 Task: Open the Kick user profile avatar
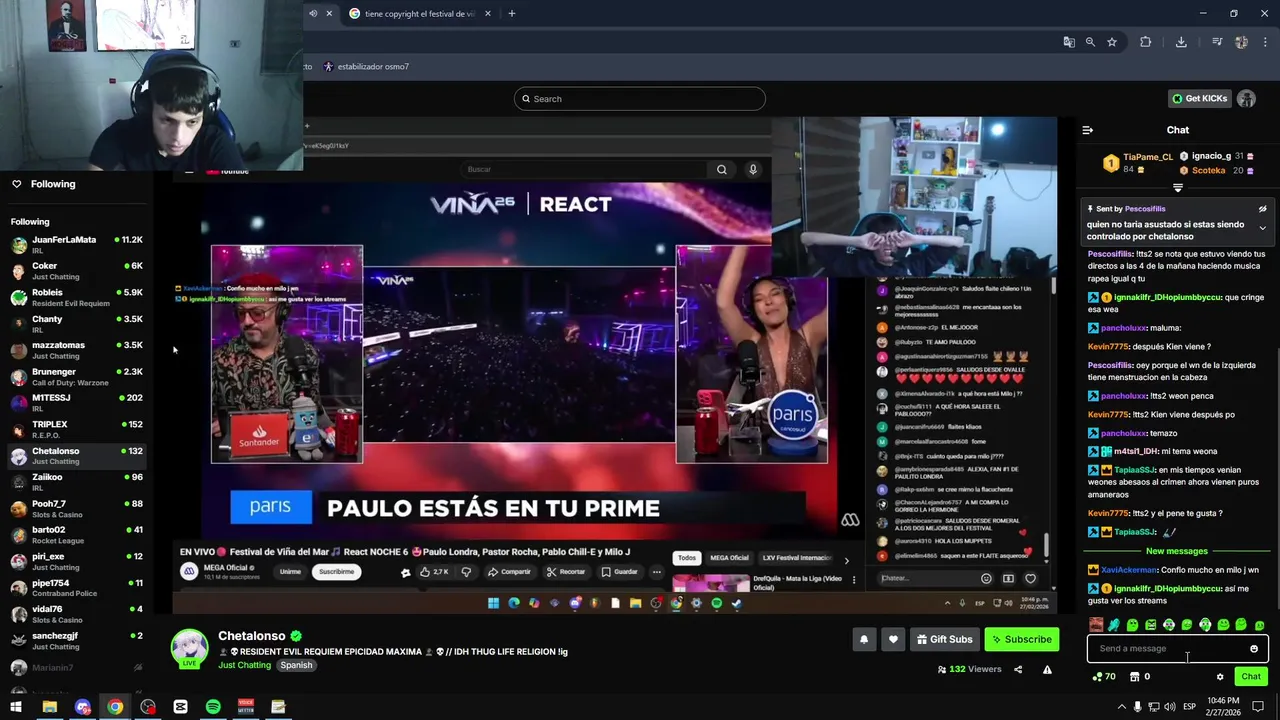1246,99
